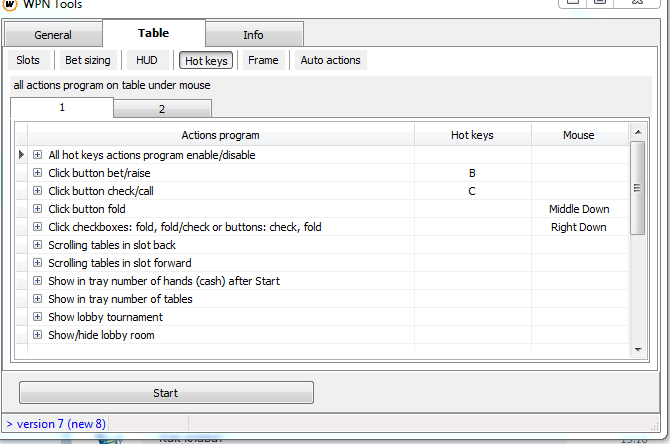This screenshot has width=670, height=444.
Task: Select the 'Right Down' mouse cell
Action: 579,227
